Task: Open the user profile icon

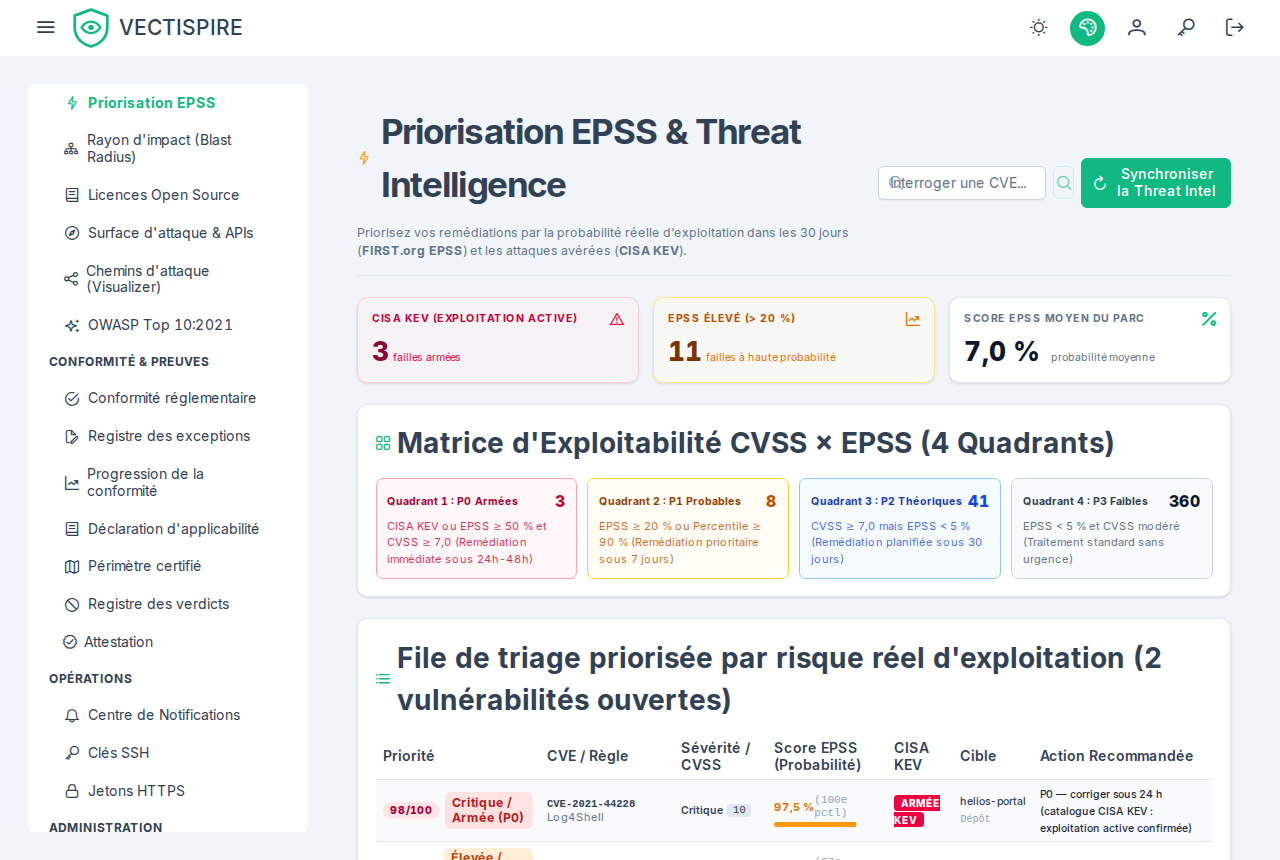Action: coord(1137,27)
